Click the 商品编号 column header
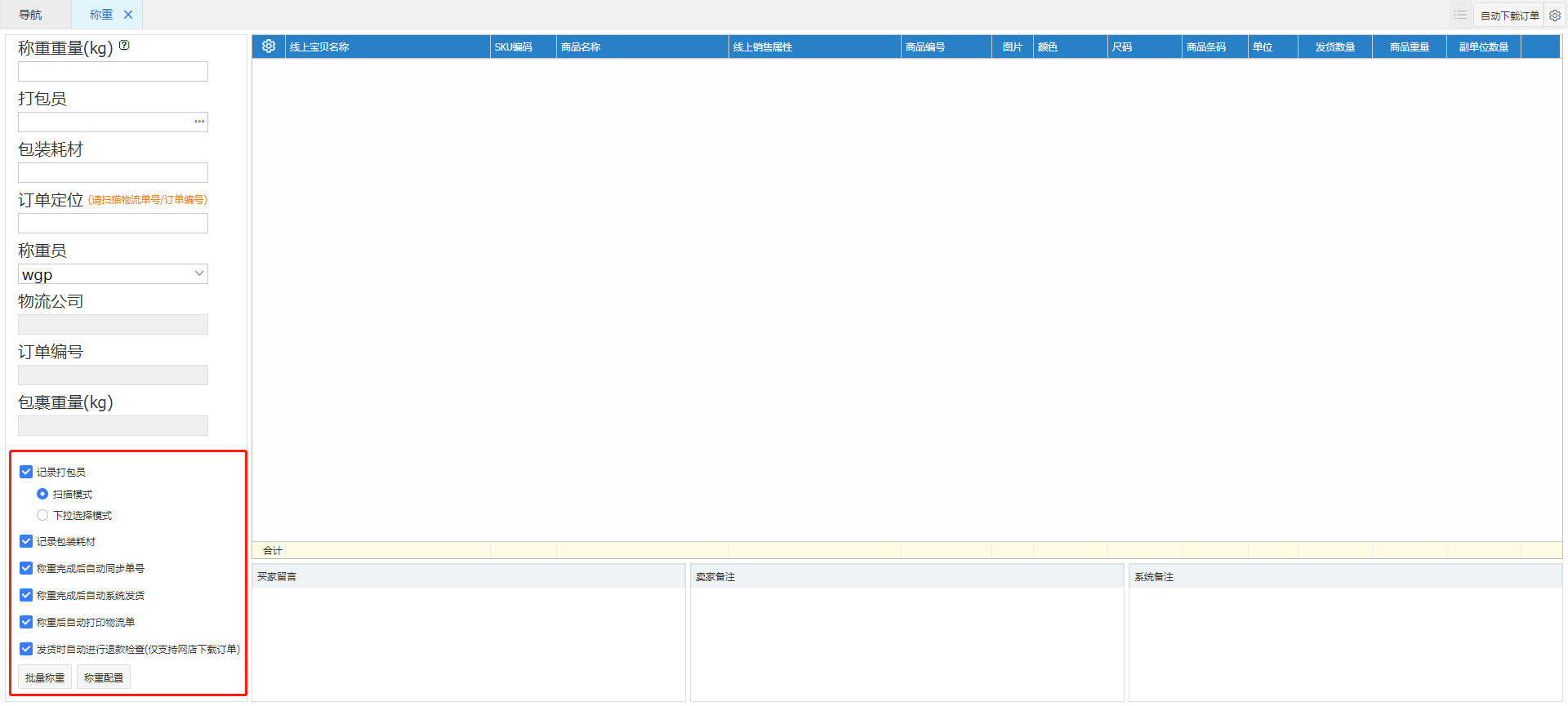This screenshot has width=1568, height=706. pos(946,47)
